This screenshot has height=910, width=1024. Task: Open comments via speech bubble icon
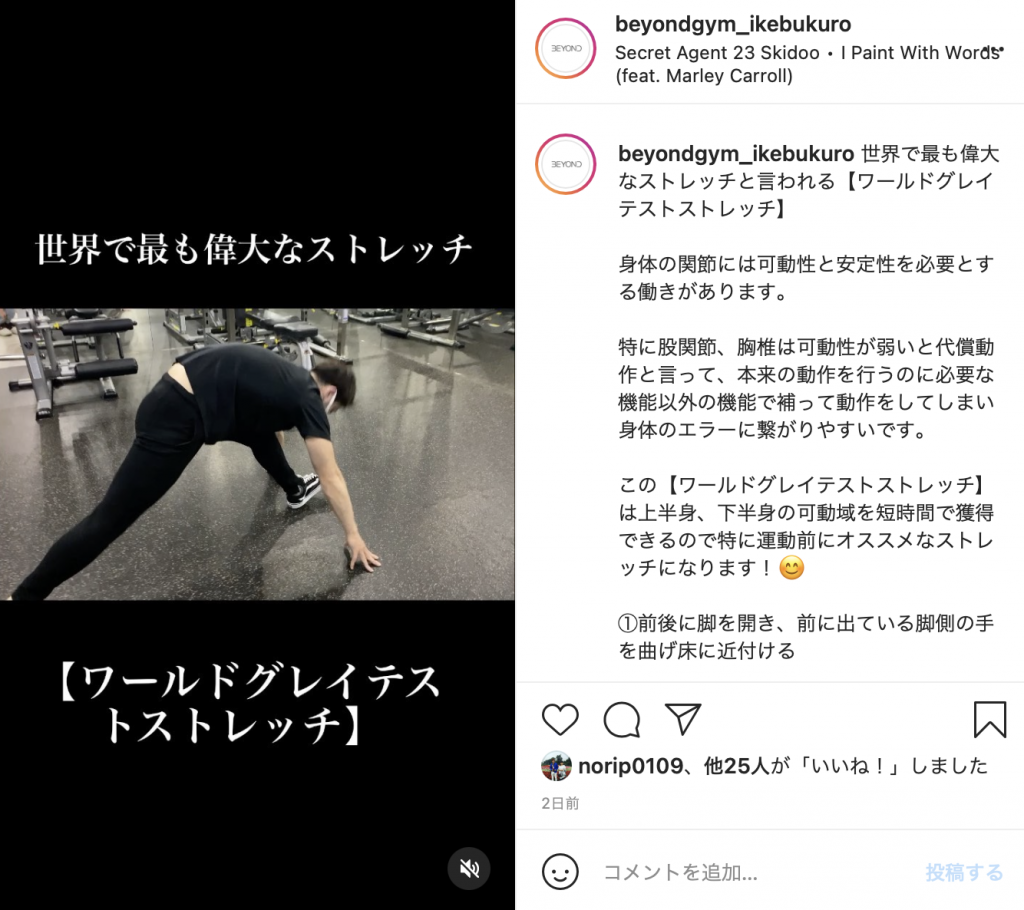pos(622,719)
